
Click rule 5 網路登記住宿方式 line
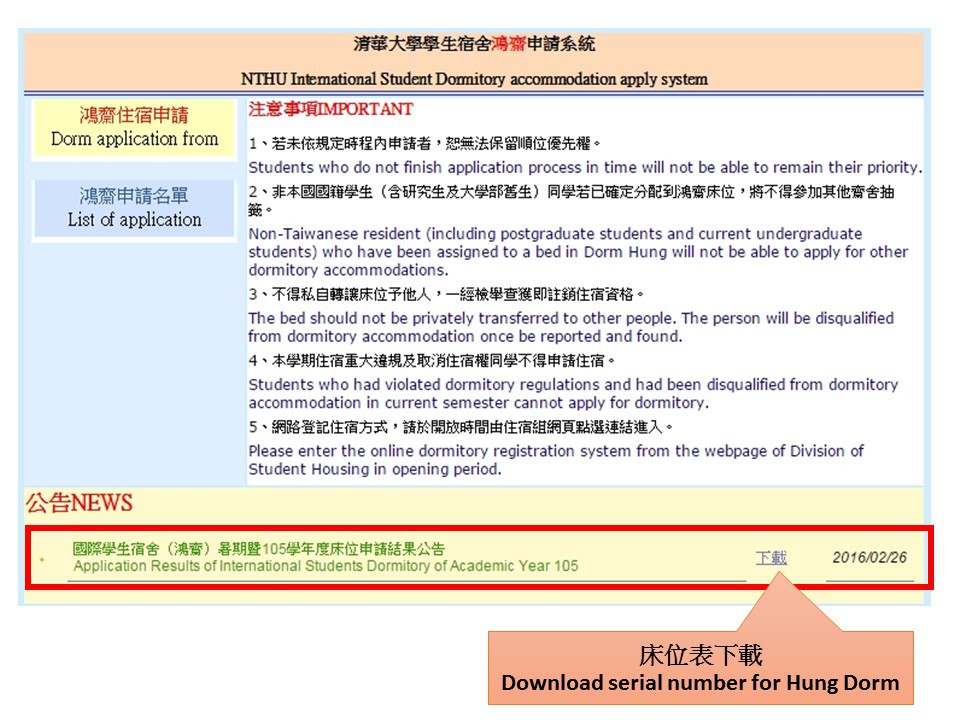[x=461, y=427]
